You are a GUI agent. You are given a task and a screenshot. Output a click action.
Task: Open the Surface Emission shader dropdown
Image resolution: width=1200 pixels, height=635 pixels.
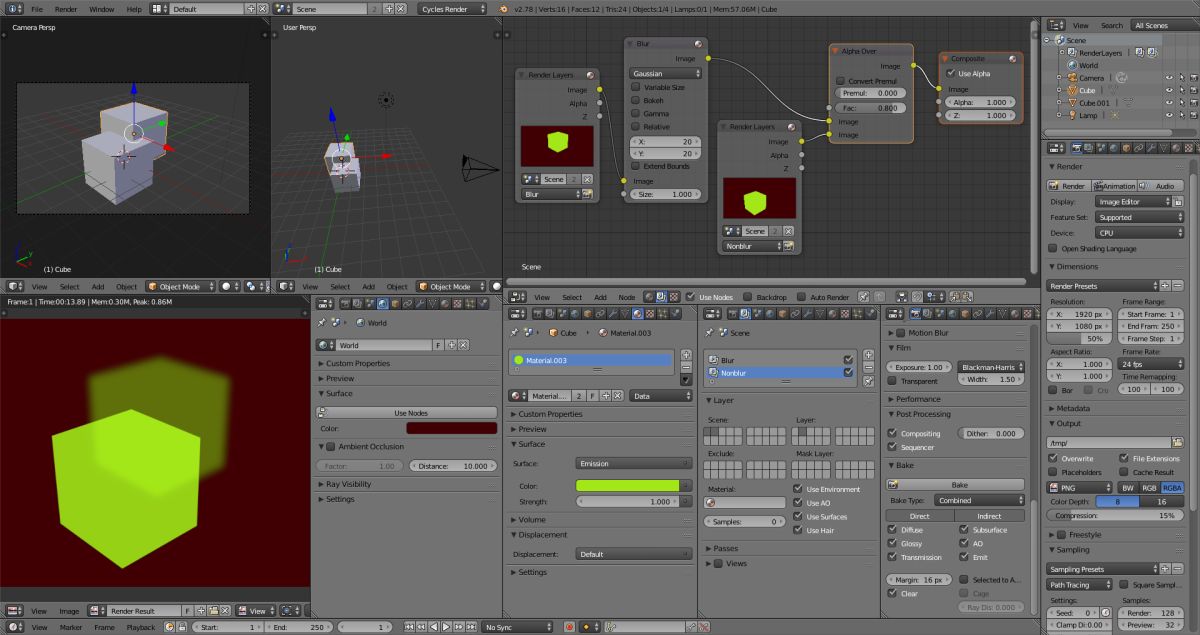(x=633, y=464)
